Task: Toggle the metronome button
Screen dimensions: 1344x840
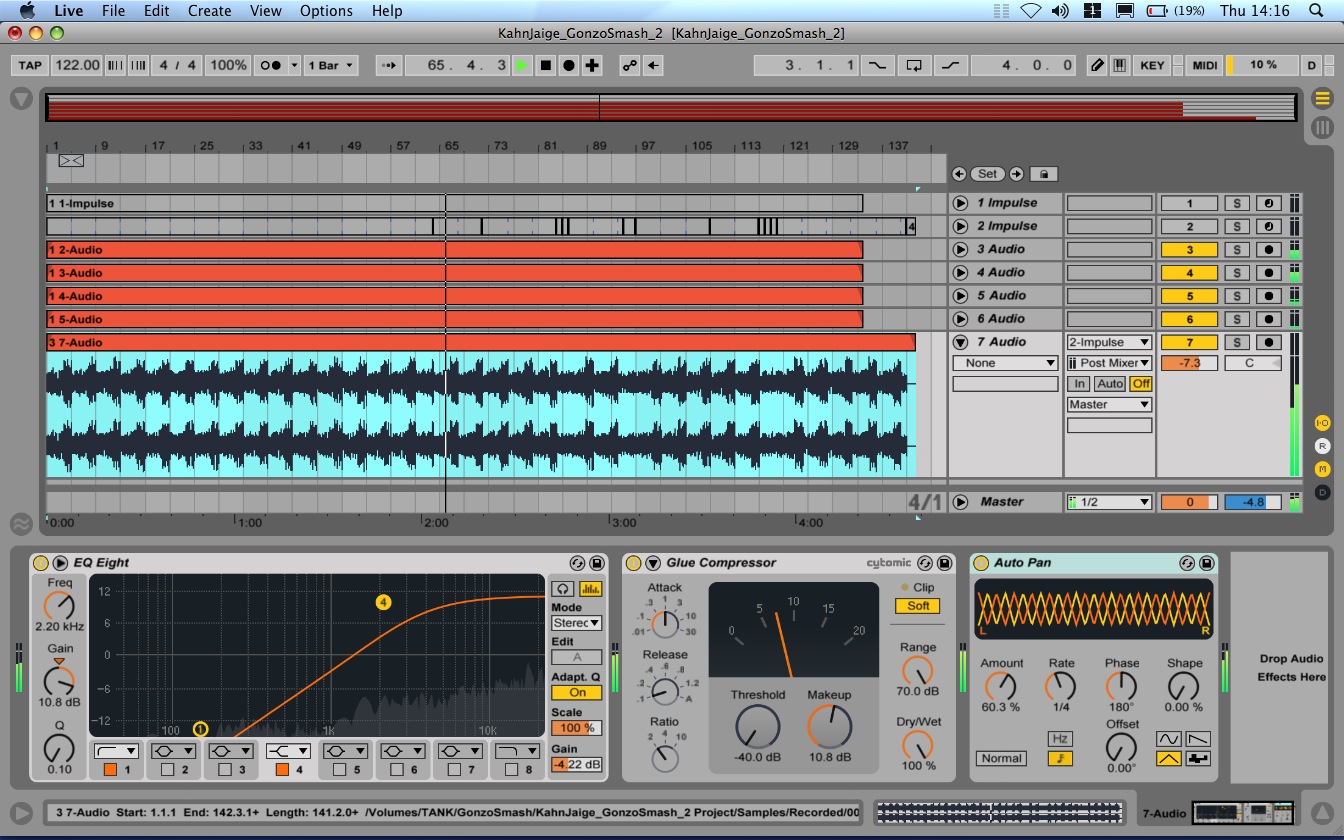Action: tap(271, 65)
